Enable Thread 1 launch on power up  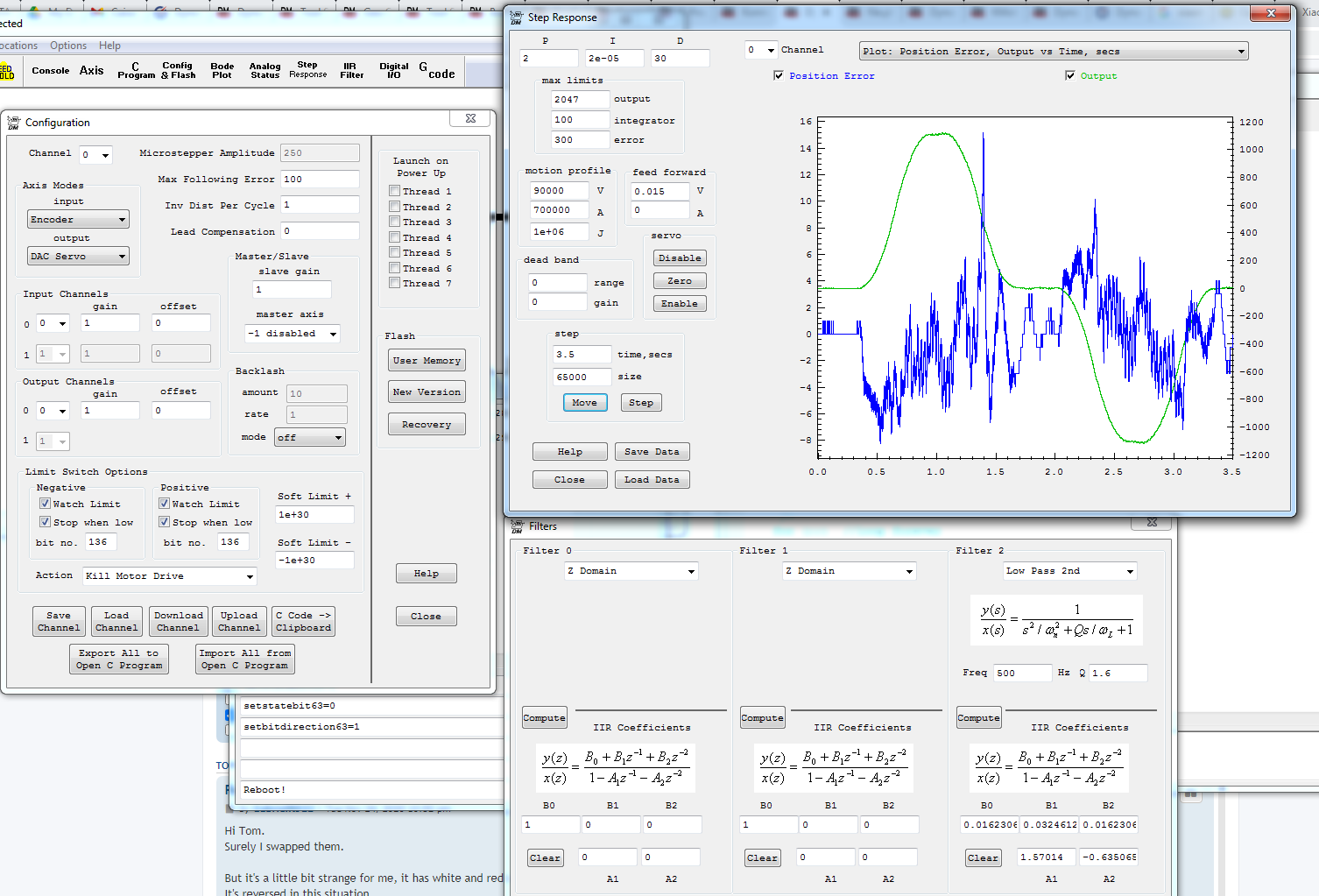[x=395, y=191]
